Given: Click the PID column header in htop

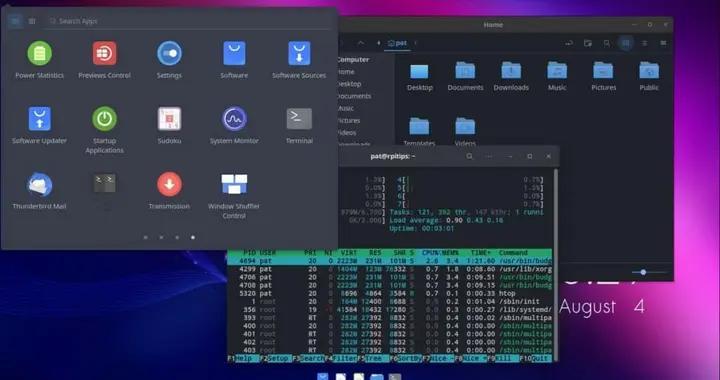Looking at the screenshot, I should coord(249,253).
